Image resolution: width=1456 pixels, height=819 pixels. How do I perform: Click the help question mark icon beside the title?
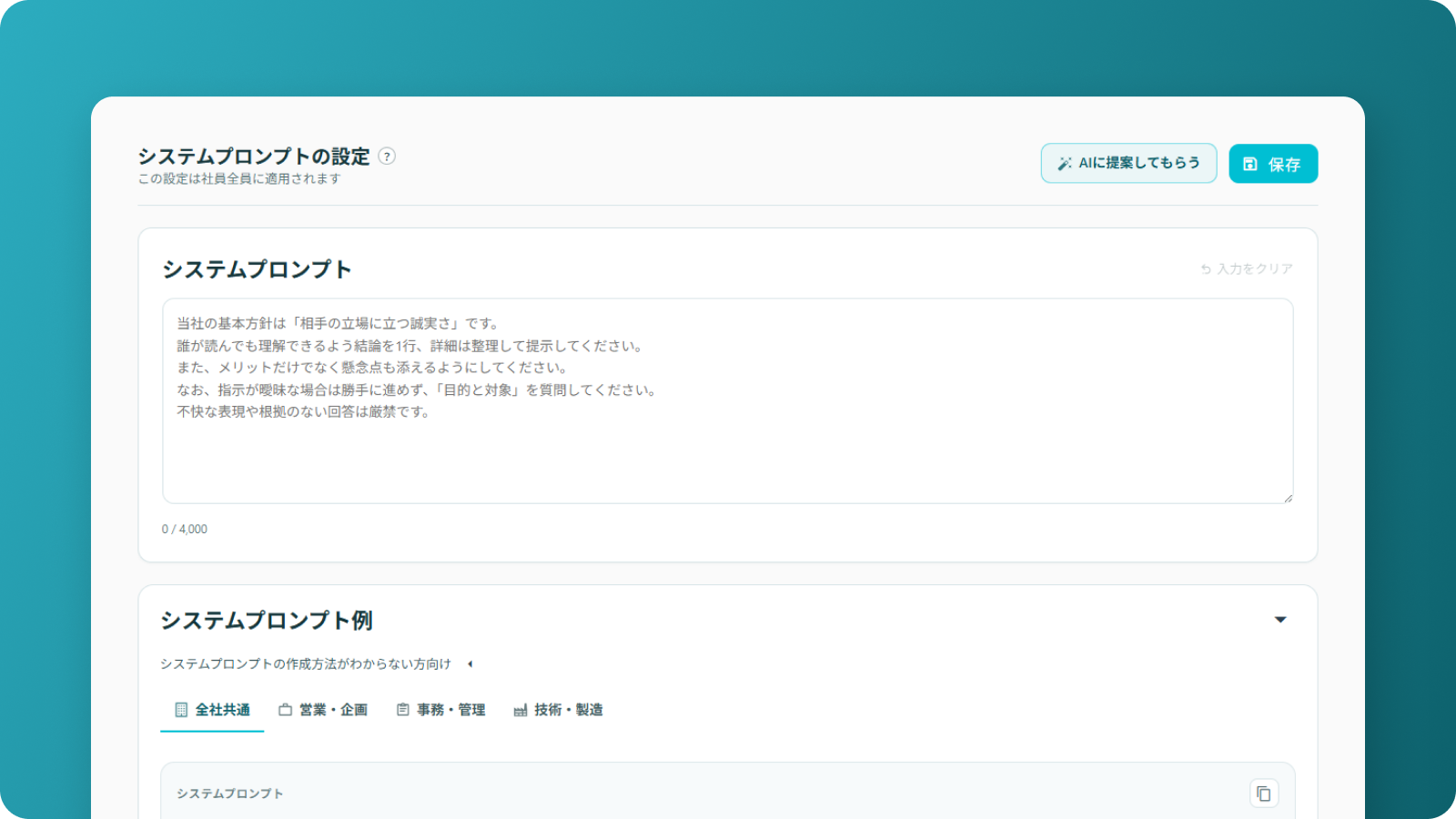point(387,157)
